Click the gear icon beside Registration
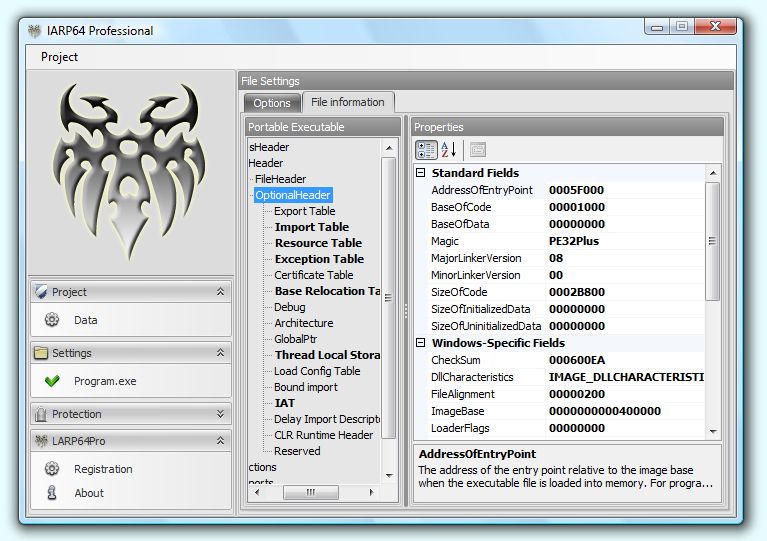 click(x=52, y=469)
